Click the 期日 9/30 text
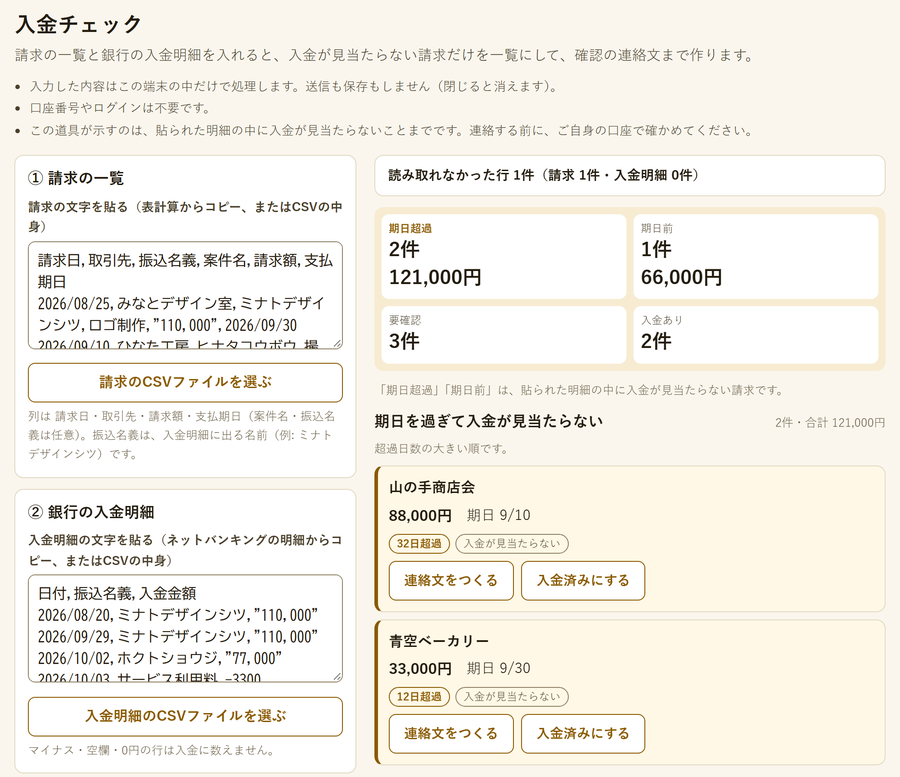This screenshot has height=777, width=900. (498, 669)
